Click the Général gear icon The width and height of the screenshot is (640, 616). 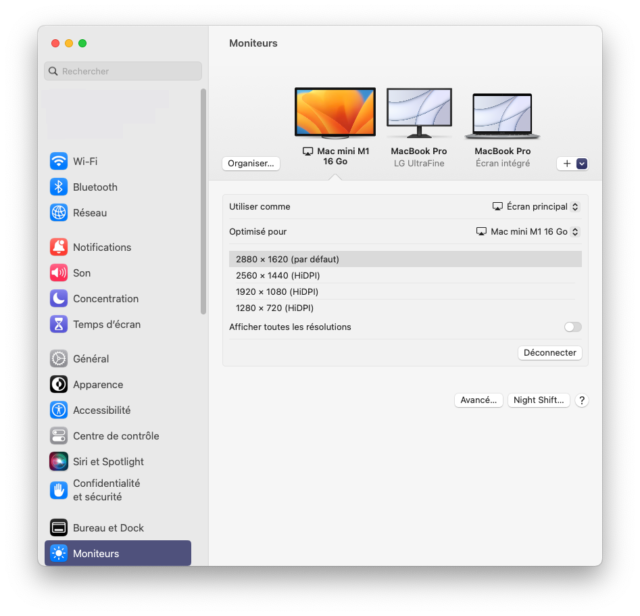(x=59, y=358)
